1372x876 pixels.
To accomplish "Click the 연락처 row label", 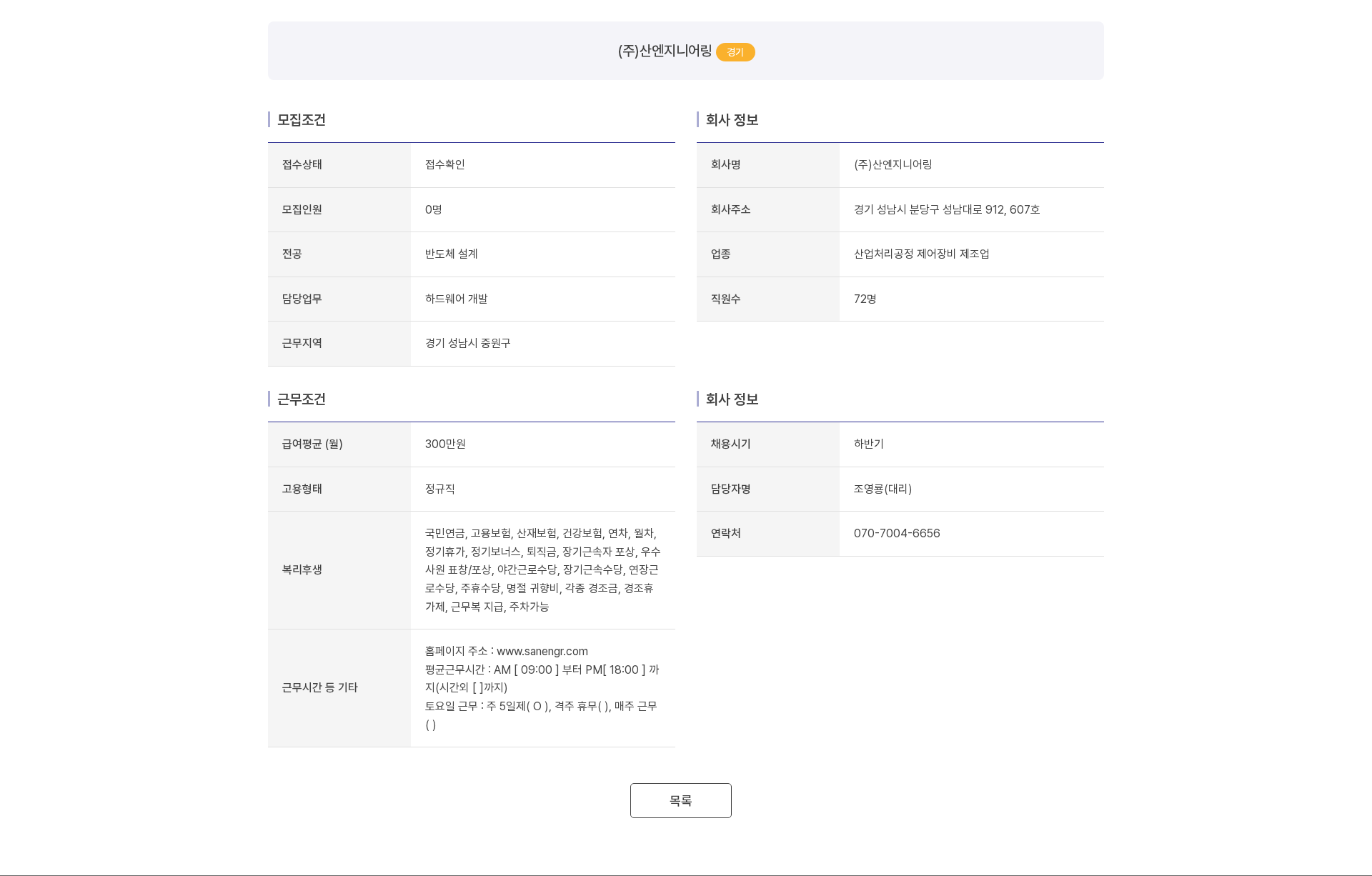I will click(x=725, y=533).
